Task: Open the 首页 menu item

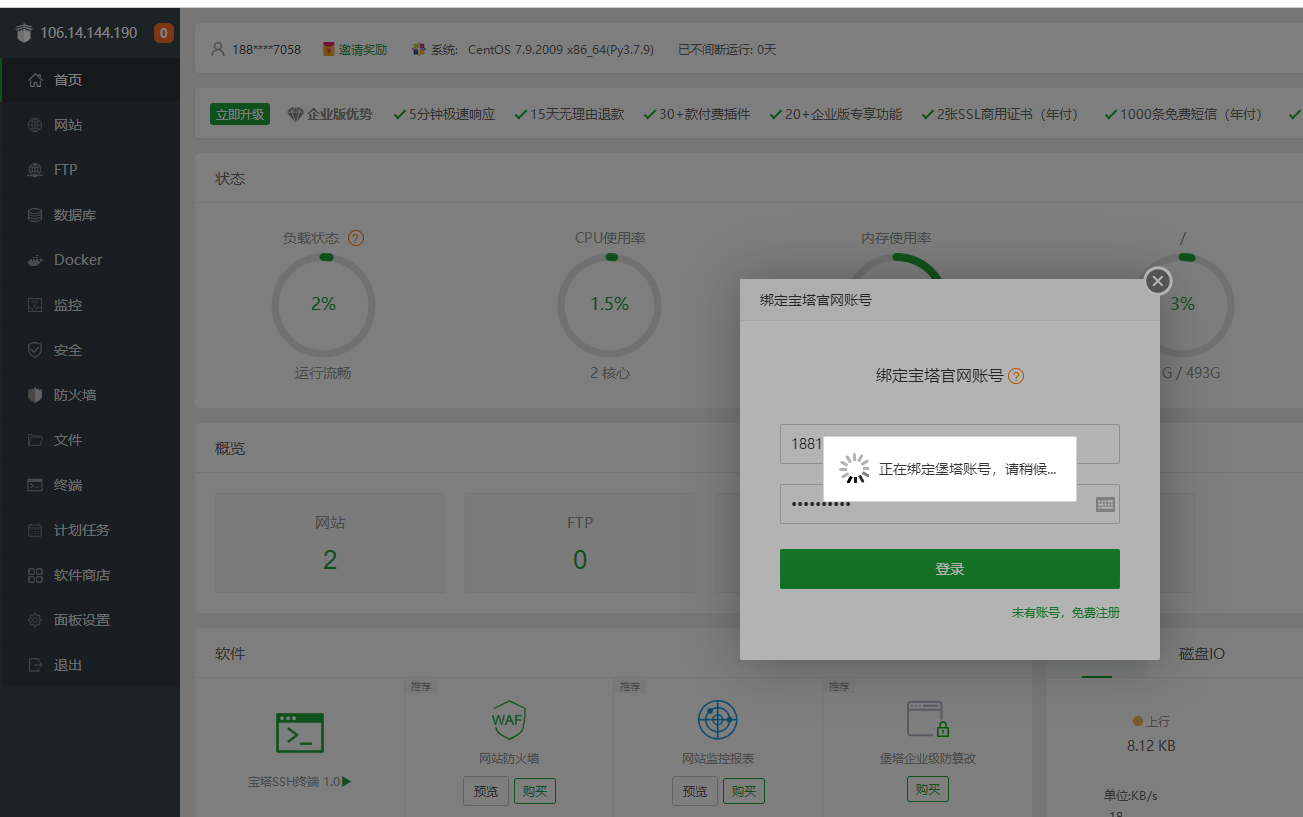Action: [90, 80]
